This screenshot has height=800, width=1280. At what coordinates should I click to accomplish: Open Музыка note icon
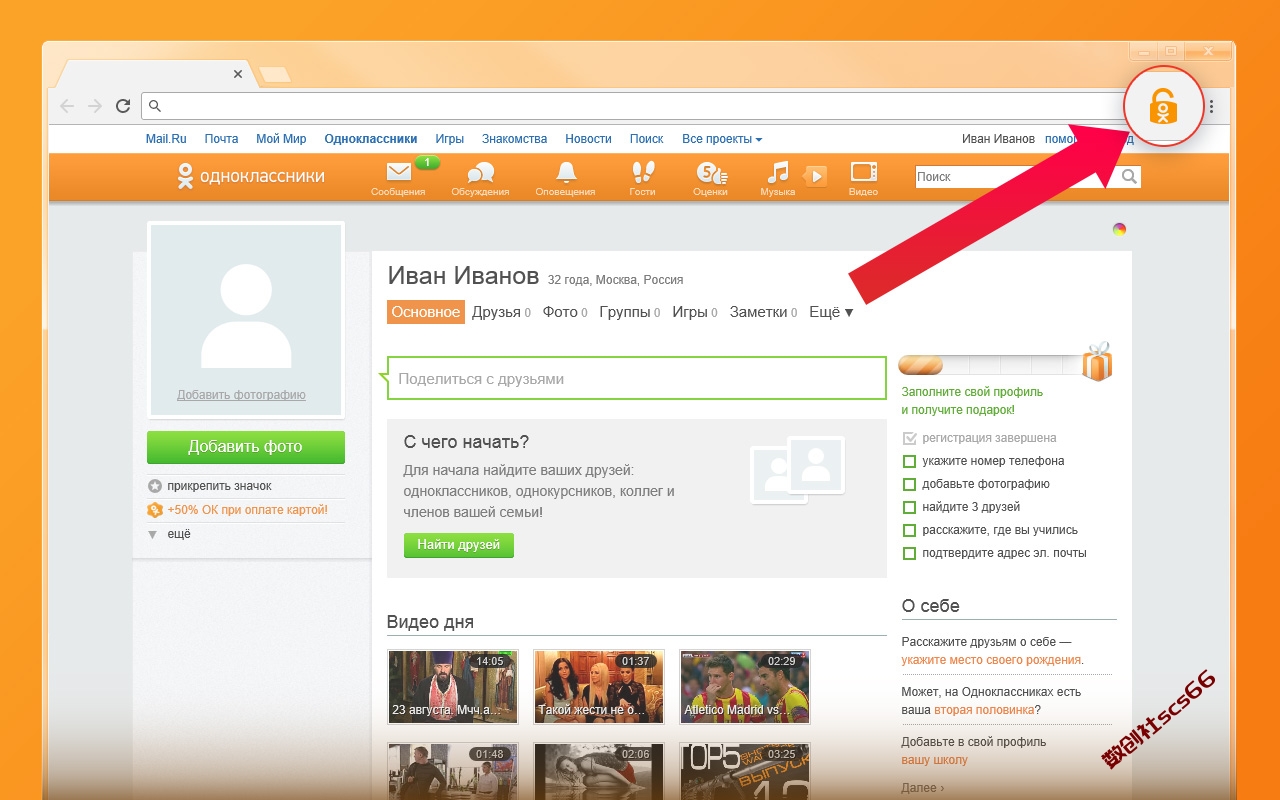pos(778,172)
